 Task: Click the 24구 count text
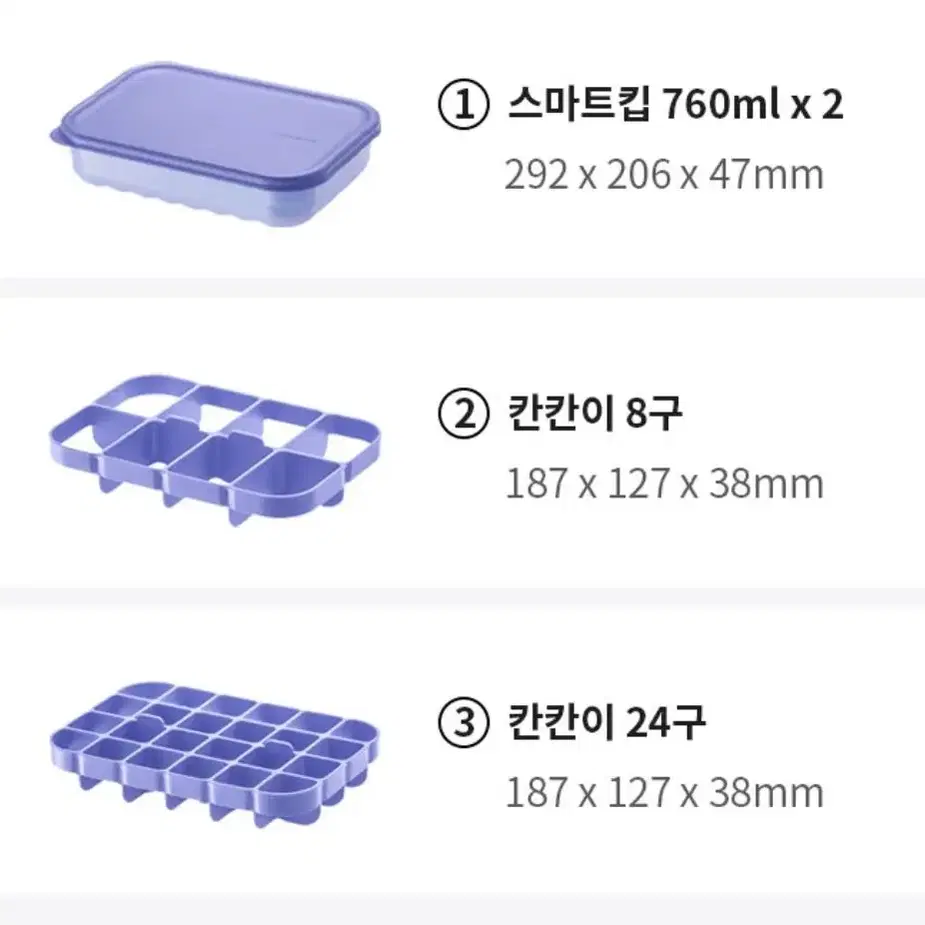[665, 721]
